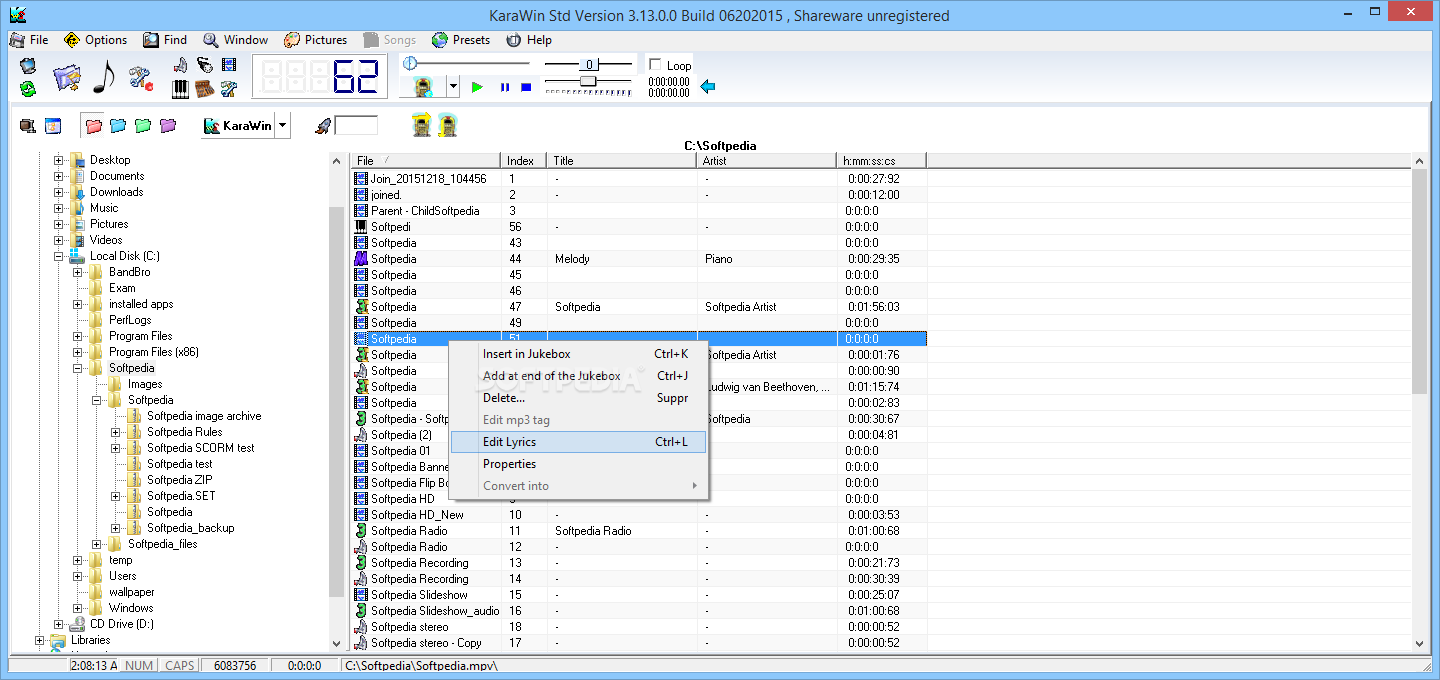Click the second jukebox icon
Screen dimensions: 1440x680
(448, 126)
